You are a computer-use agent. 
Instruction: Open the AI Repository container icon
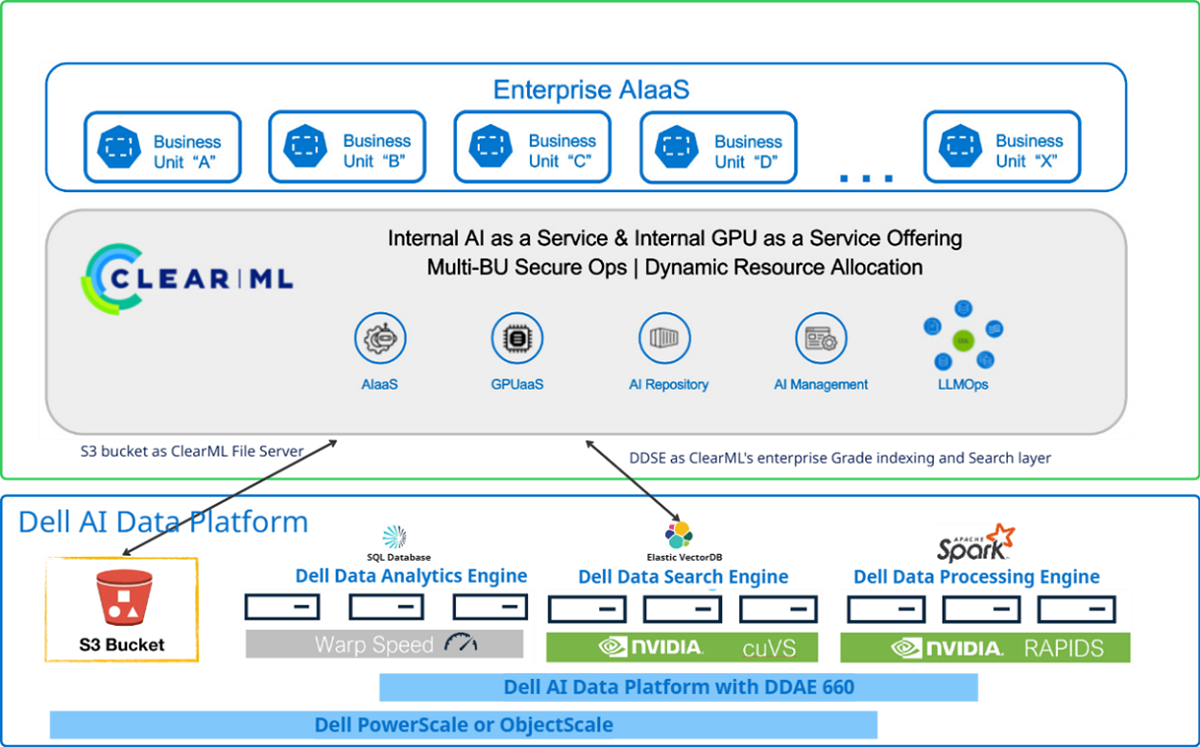[664, 339]
